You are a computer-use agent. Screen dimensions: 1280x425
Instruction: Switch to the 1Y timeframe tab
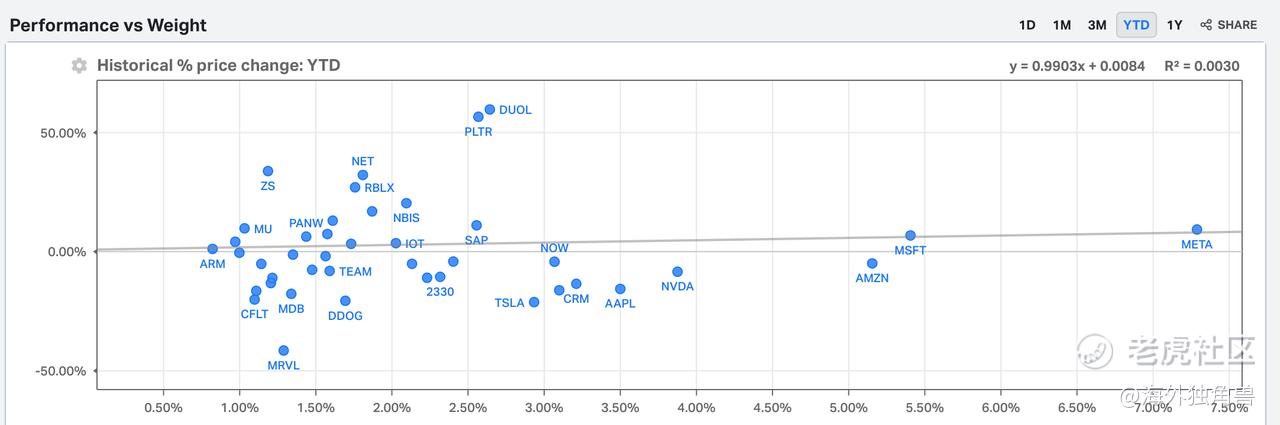point(1175,25)
